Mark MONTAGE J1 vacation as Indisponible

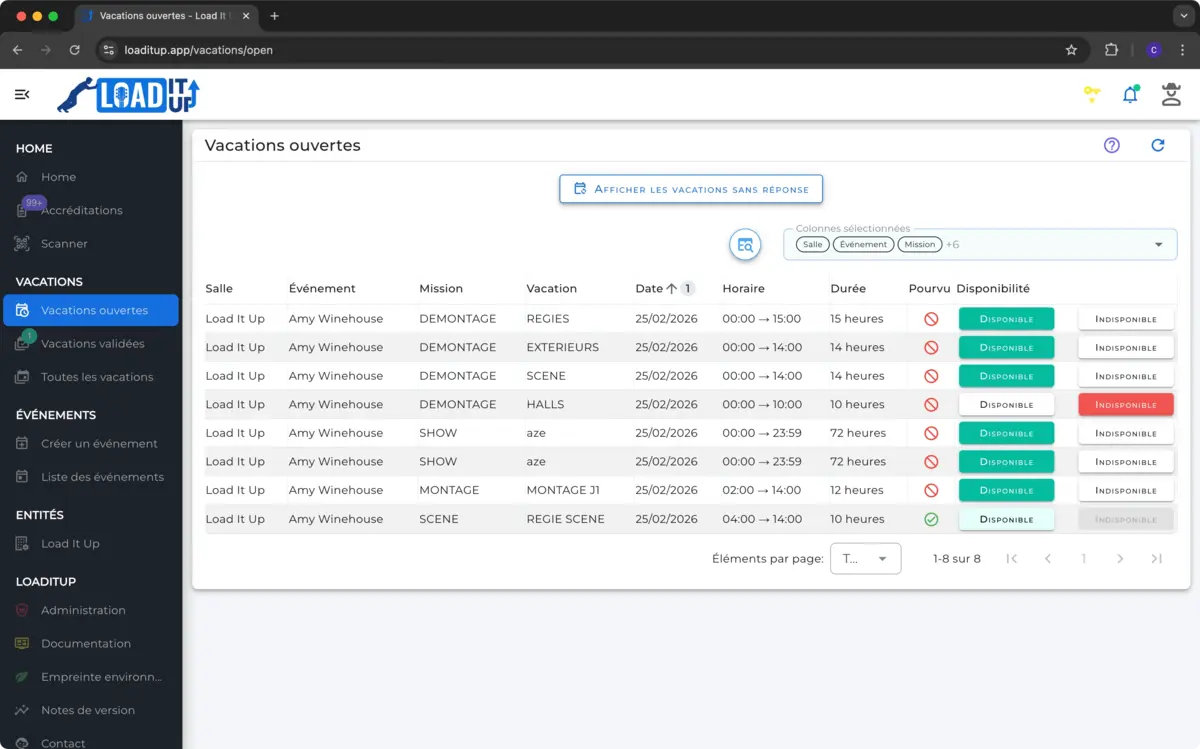pos(1125,491)
